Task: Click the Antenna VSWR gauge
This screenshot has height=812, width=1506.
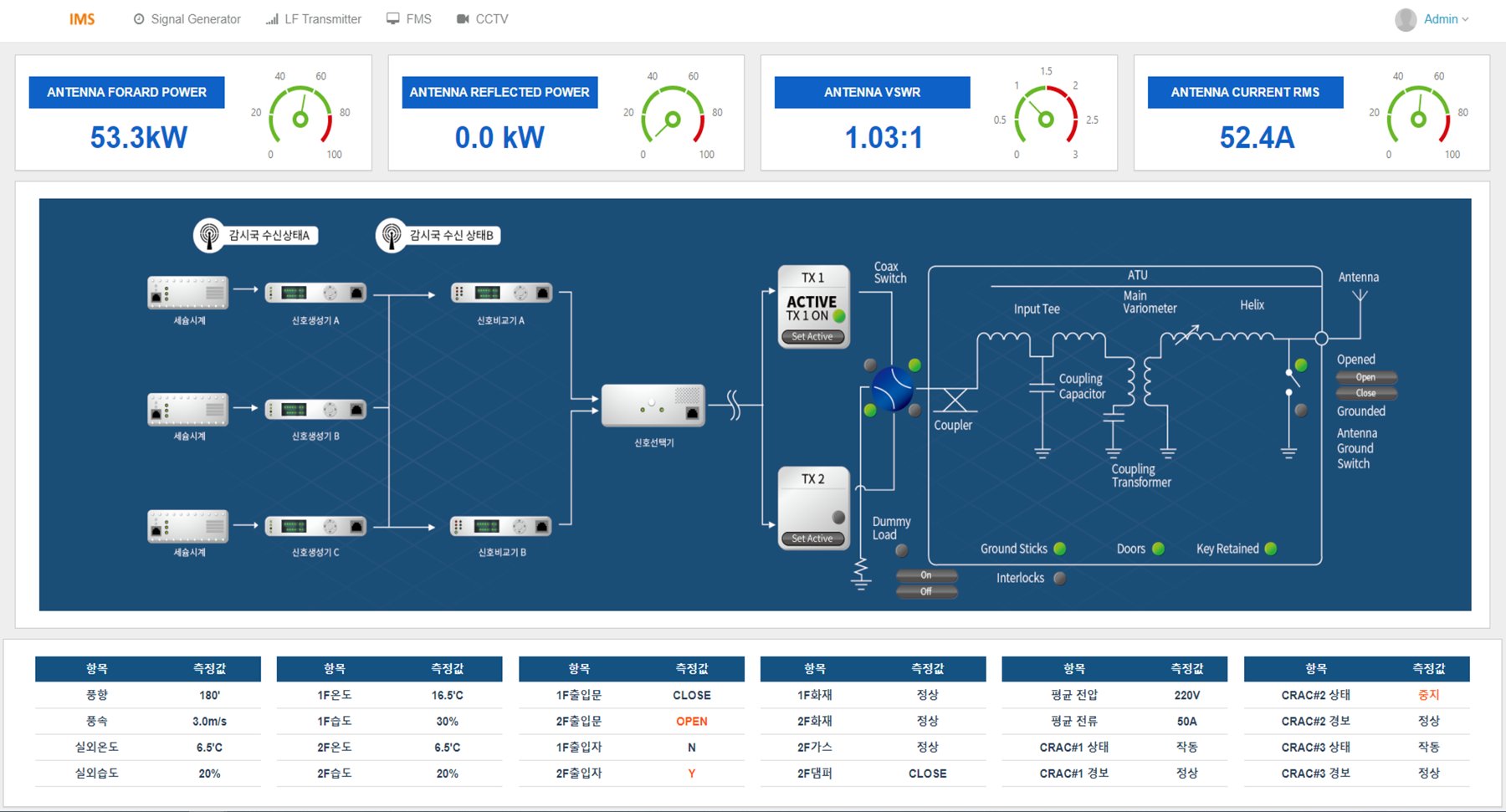Action: pos(1046,116)
